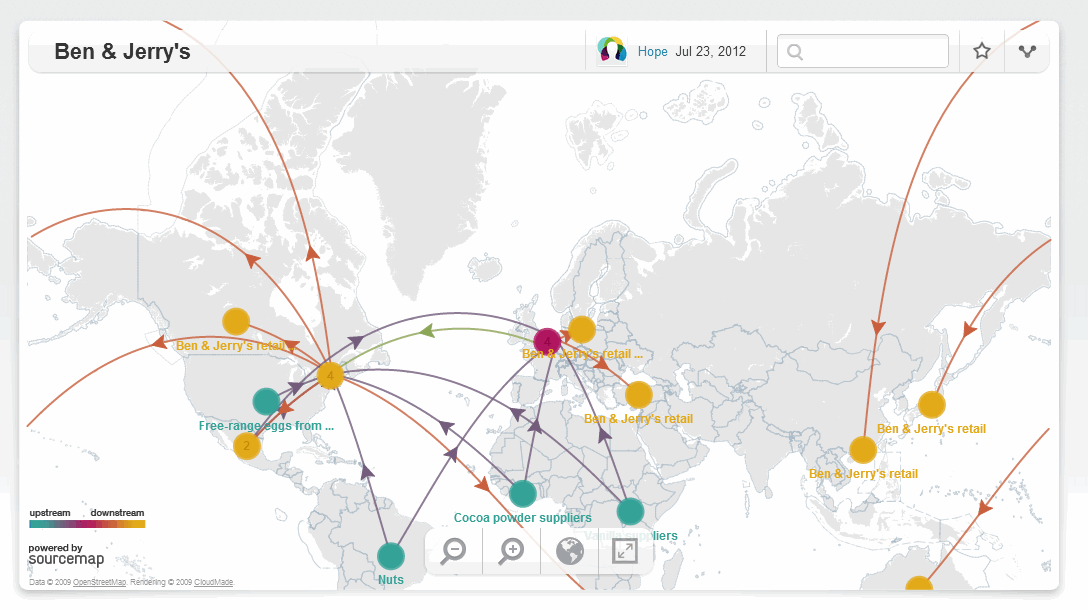Open the Hope user profile link
The height and width of the screenshot is (609, 1088).
coord(652,51)
